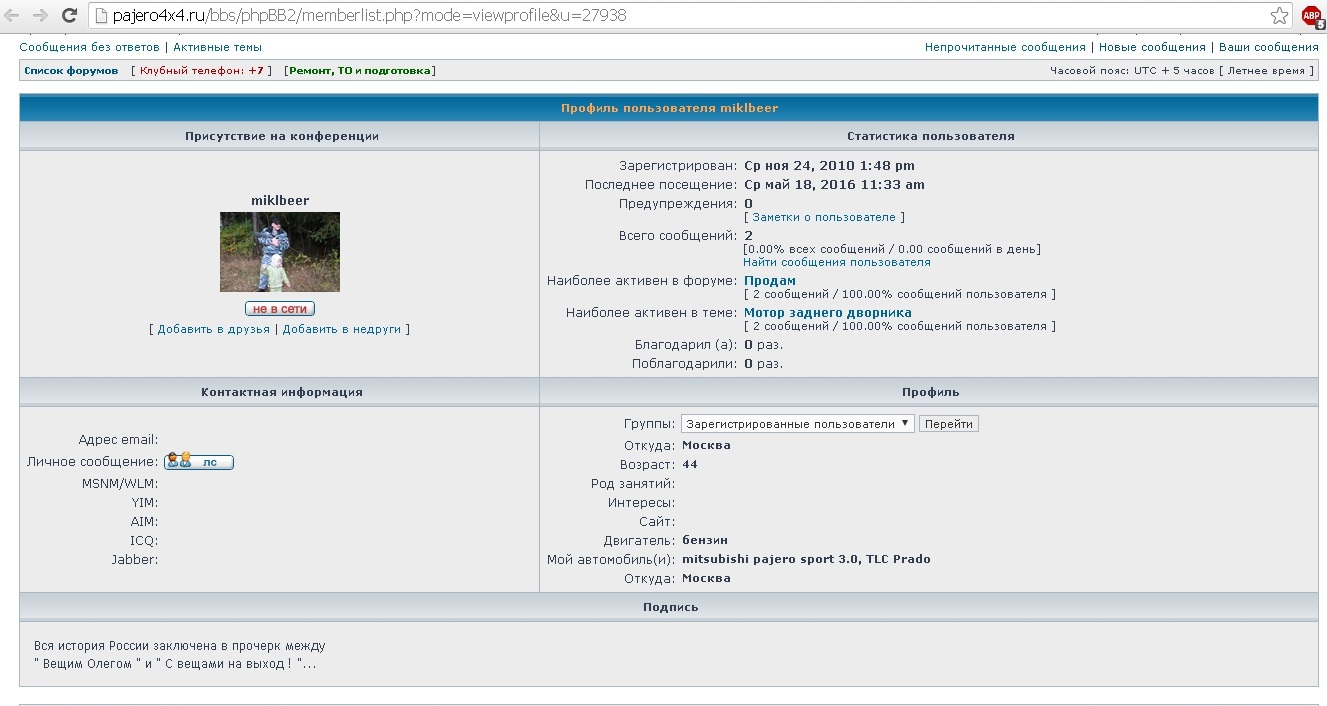Click timezone text 'Часовой пояс: UTC + 5 часов'
The width and height of the screenshot is (1327, 706).
click(1132, 71)
